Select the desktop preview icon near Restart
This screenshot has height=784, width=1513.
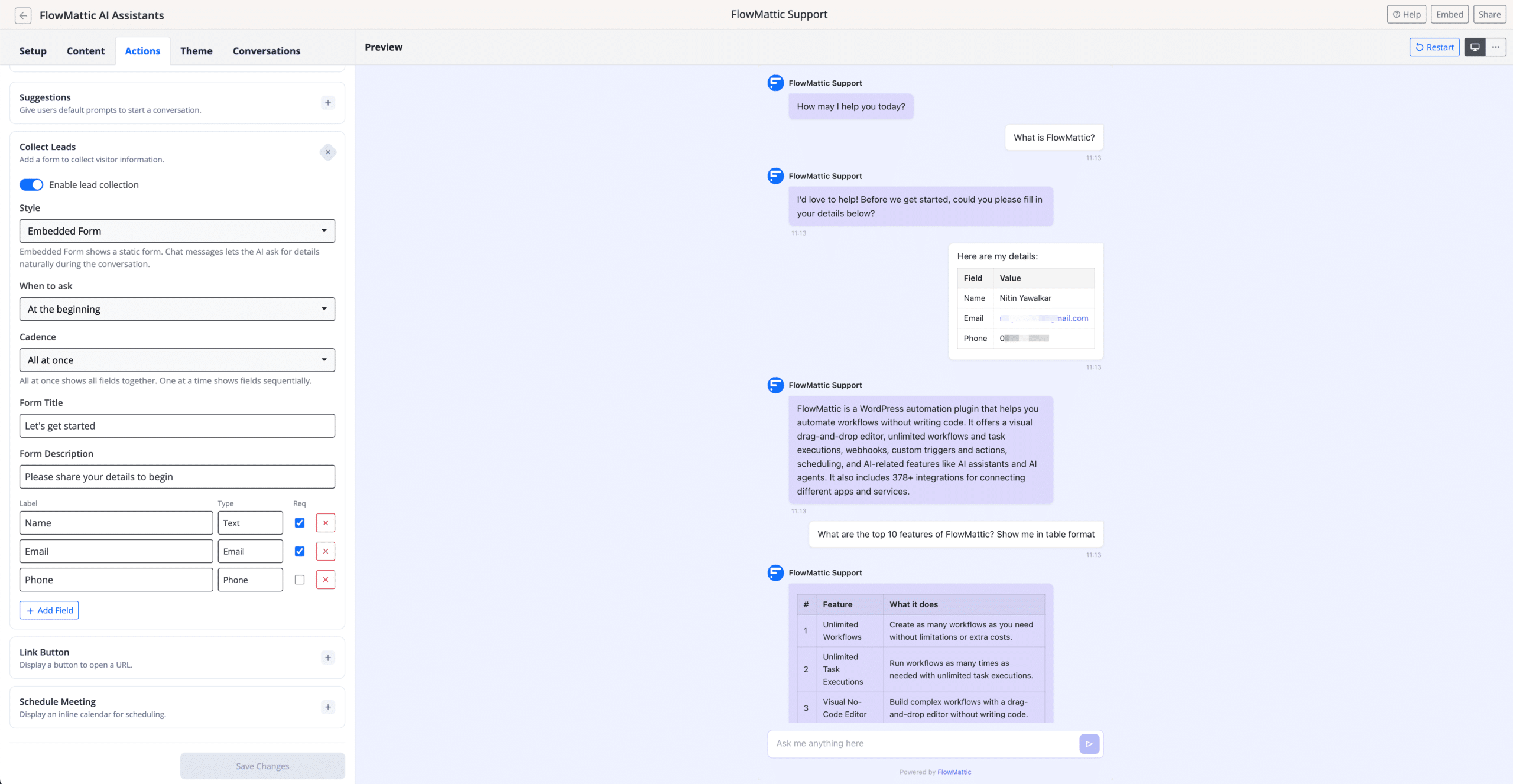[x=1475, y=47]
